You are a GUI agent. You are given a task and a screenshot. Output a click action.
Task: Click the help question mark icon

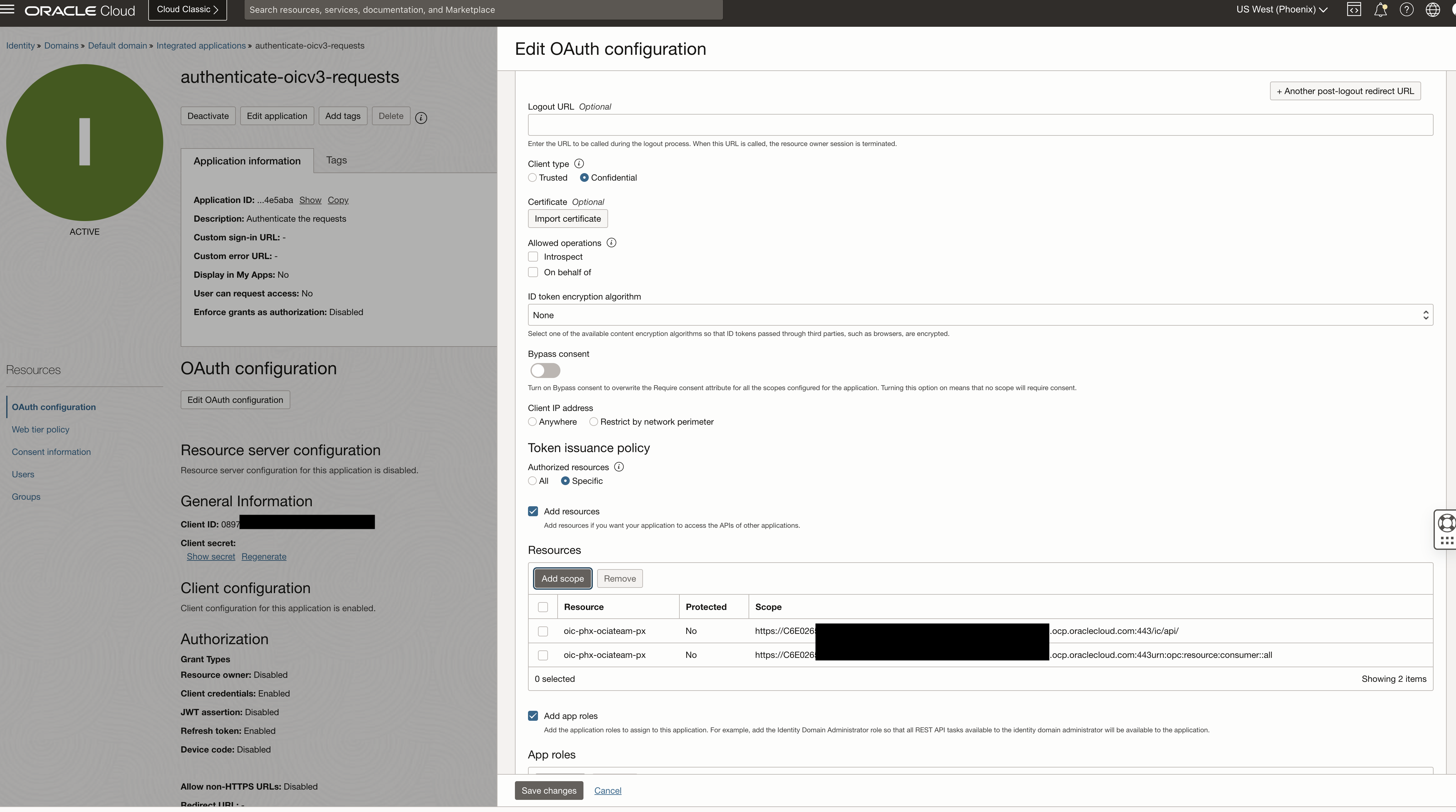(x=1406, y=10)
